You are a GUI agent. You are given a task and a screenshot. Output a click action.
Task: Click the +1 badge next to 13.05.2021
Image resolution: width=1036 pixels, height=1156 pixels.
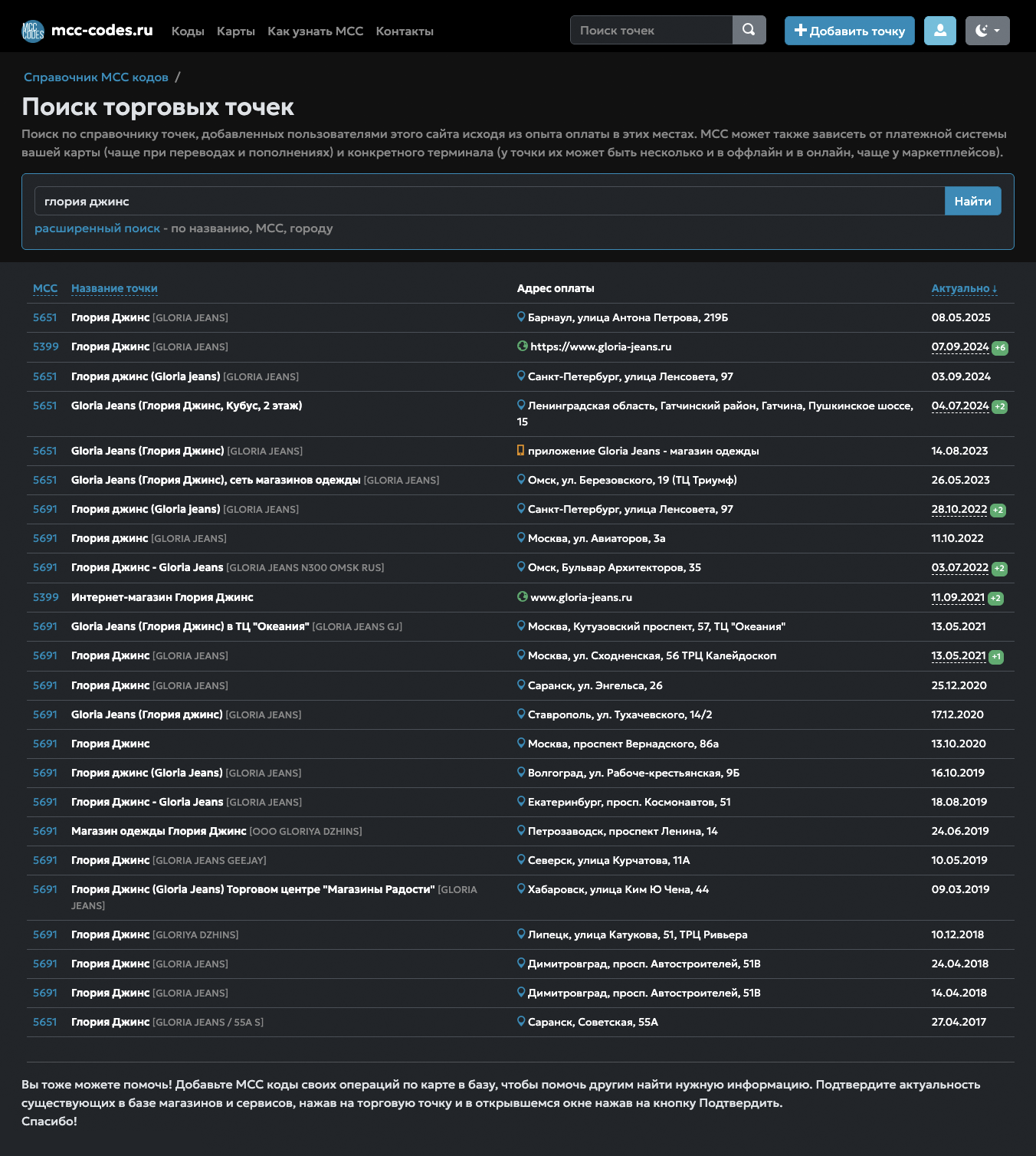pos(996,656)
